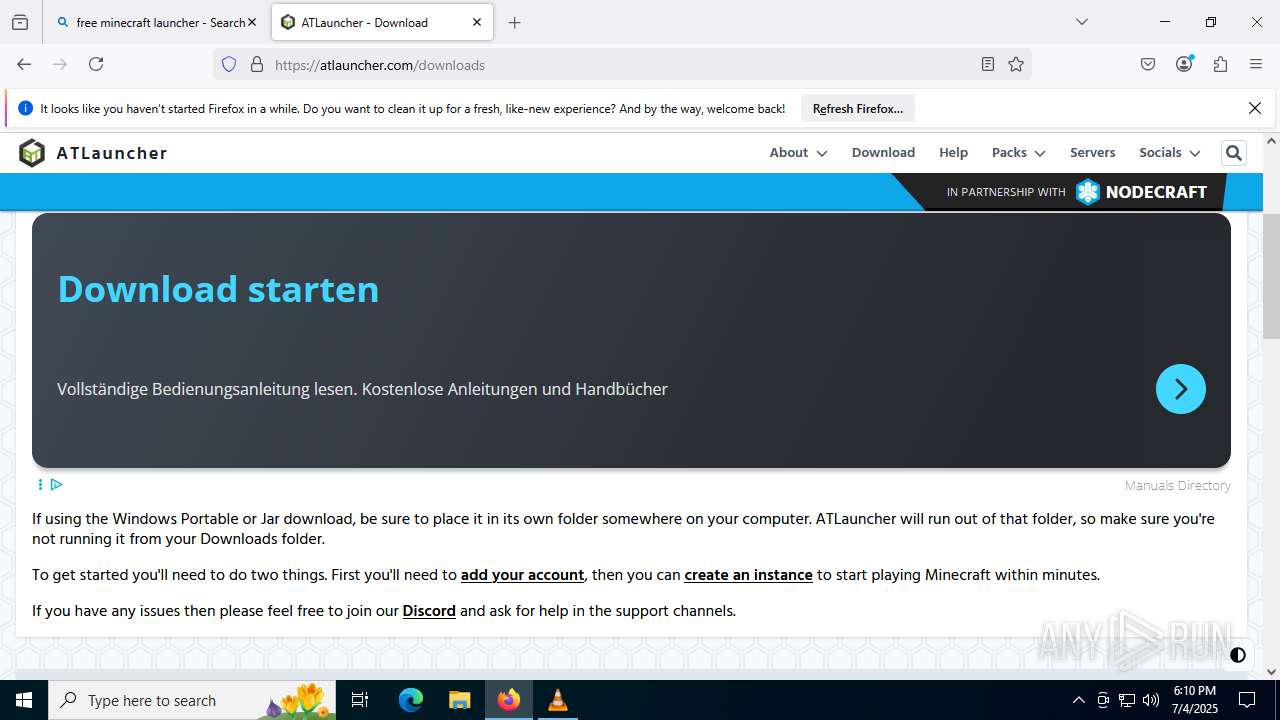Image resolution: width=1280 pixels, height=720 pixels.
Task: Click the Nodecraft snowflake logo
Action: [x=1087, y=192]
